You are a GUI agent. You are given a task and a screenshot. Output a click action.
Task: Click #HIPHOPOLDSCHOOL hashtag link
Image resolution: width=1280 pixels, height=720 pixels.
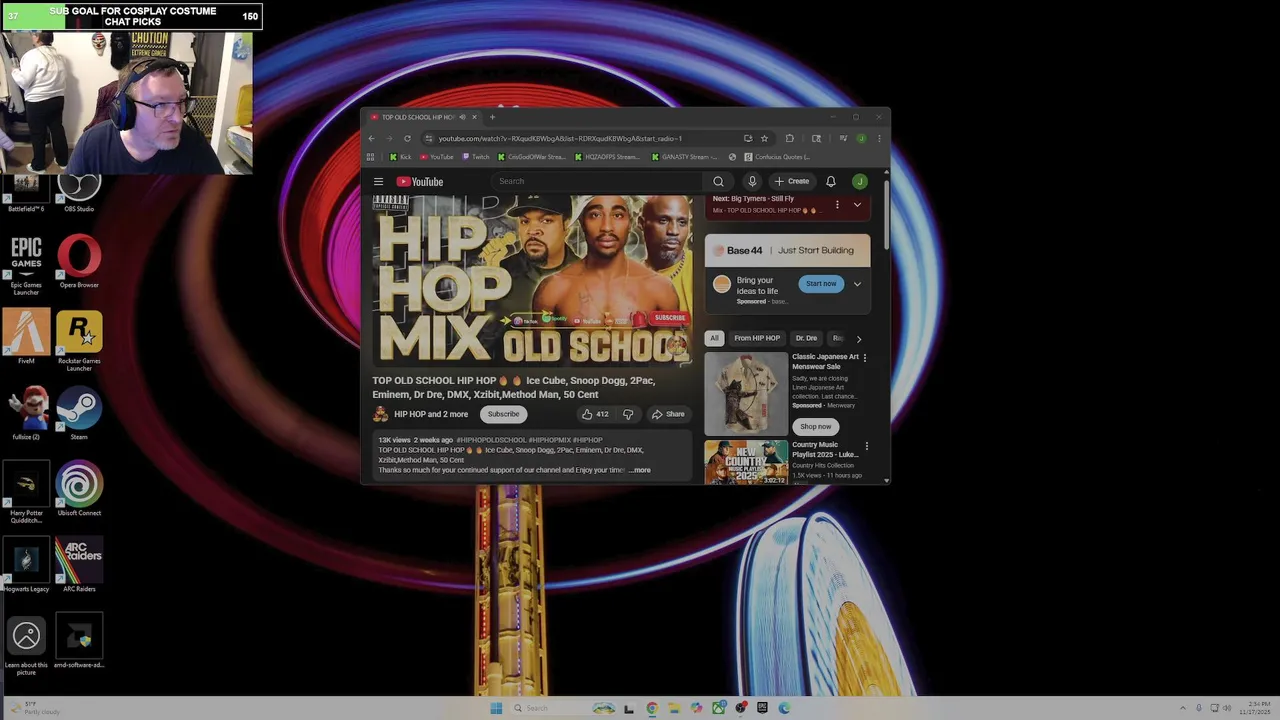[491, 440]
